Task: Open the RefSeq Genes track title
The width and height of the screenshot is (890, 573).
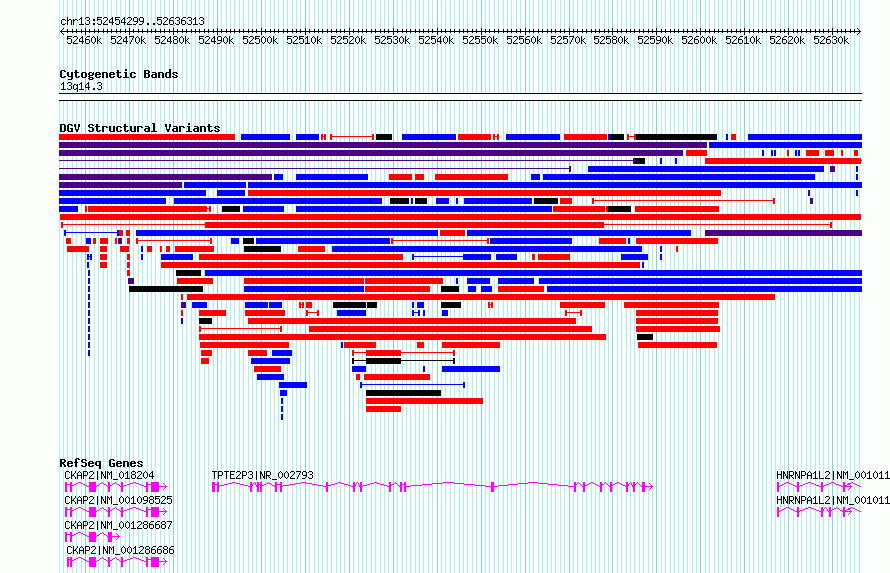Action: click(x=101, y=463)
